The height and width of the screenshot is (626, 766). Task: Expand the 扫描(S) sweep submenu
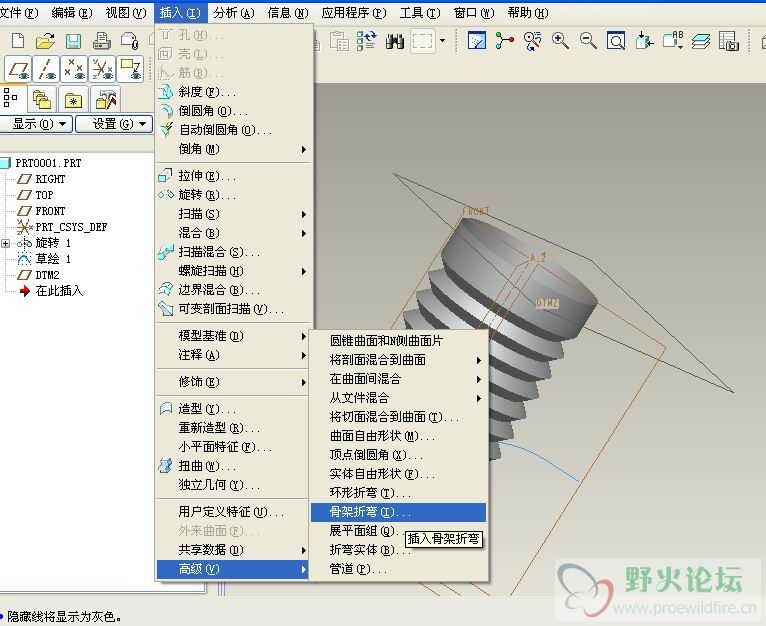(x=234, y=214)
